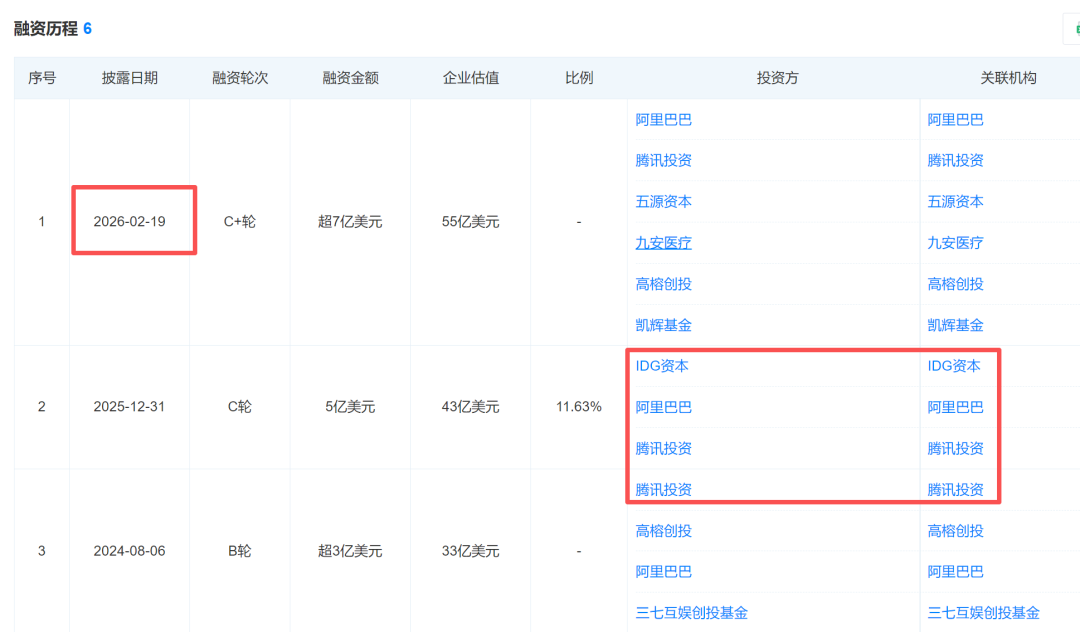Select the 2026-02-19 disclosure date cell
Screen dimensions: 1080x632
point(129,221)
